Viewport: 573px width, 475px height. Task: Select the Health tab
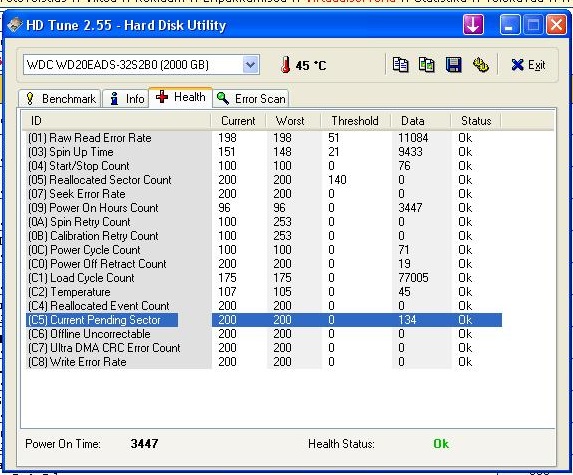(x=181, y=97)
